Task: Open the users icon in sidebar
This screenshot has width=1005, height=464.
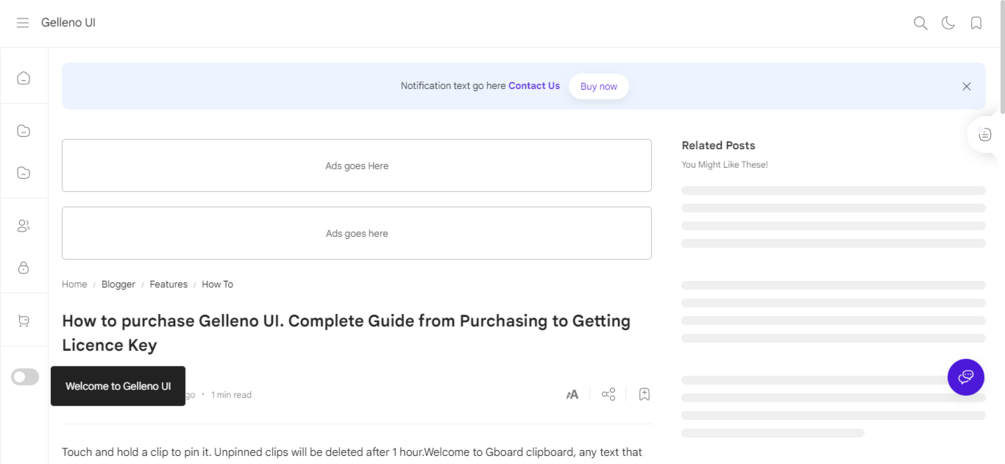Action: pyautogui.click(x=24, y=226)
